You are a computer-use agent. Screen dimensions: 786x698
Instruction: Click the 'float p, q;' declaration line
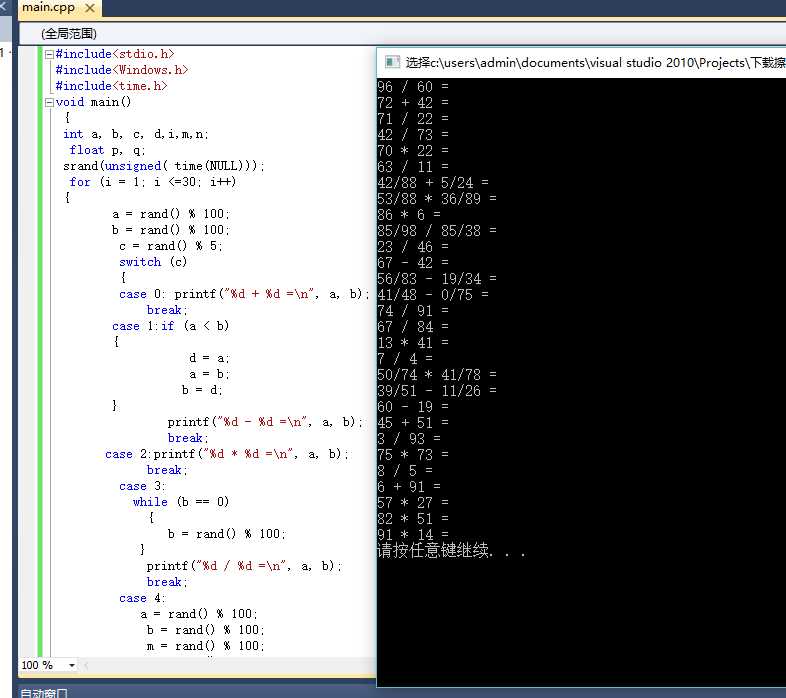pyautogui.click(x=107, y=150)
